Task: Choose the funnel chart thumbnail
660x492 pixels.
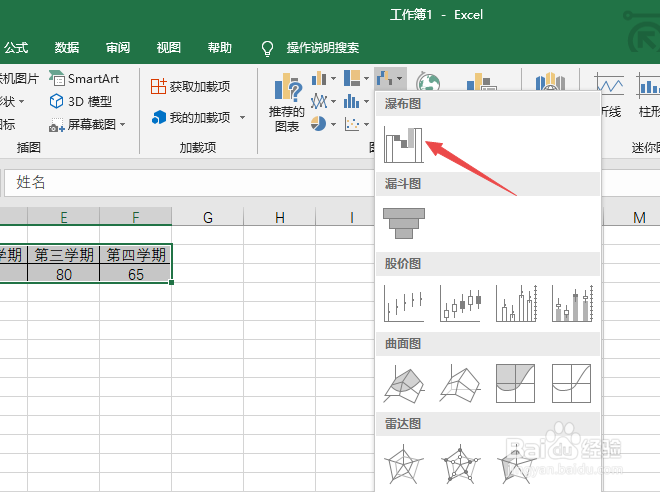Action: [404, 223]
